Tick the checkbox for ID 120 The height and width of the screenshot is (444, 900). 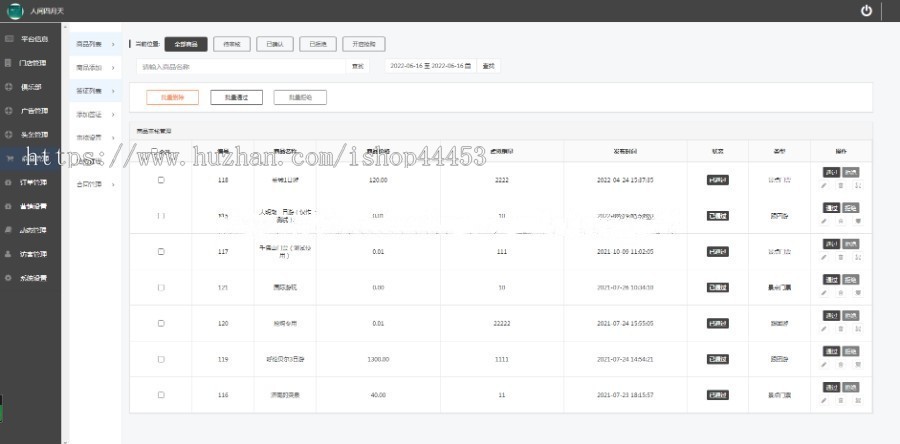pyautogui.click(x=161, y=323)
